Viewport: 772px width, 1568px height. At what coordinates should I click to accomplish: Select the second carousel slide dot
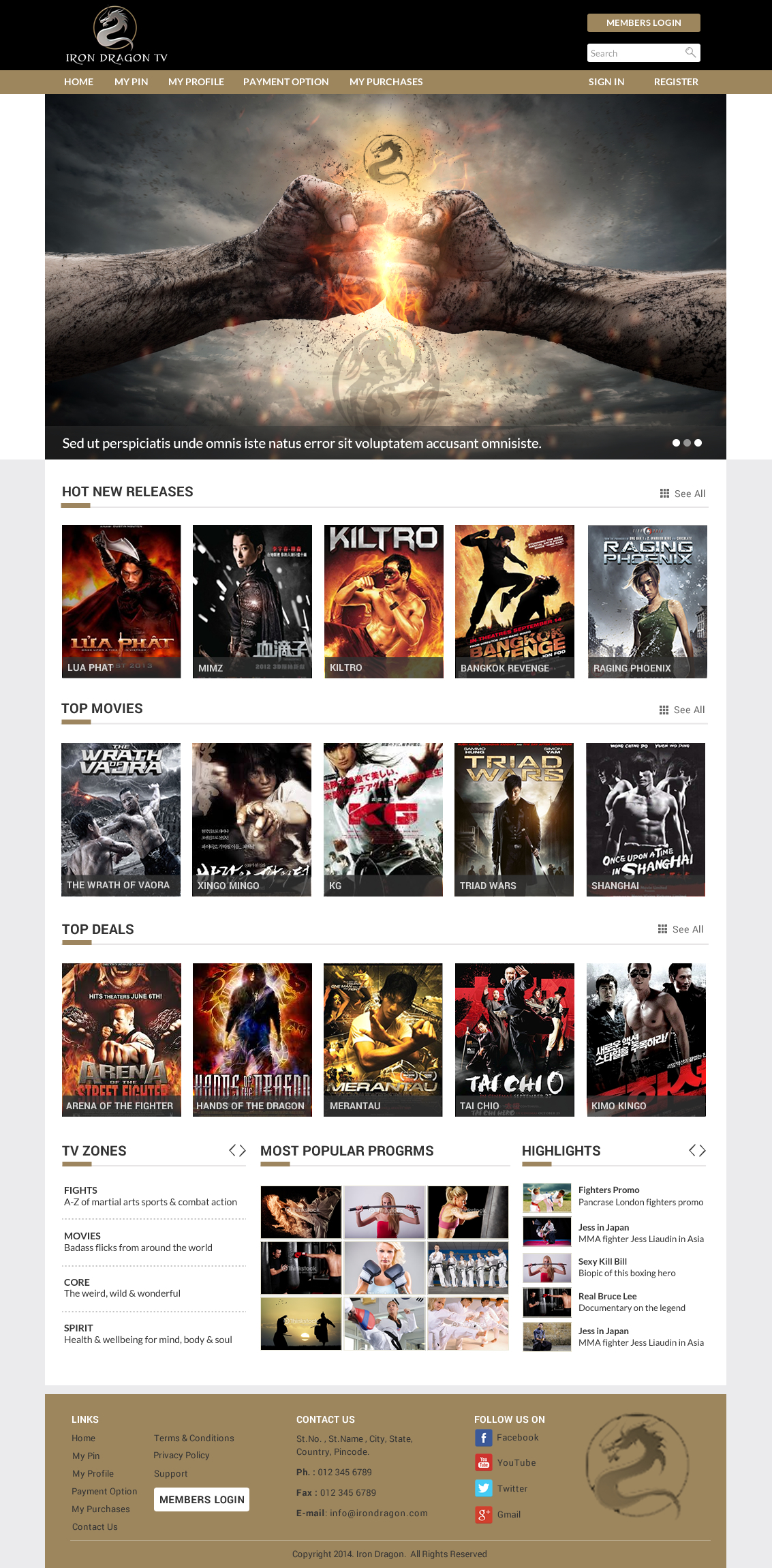(x=687, y=443)
